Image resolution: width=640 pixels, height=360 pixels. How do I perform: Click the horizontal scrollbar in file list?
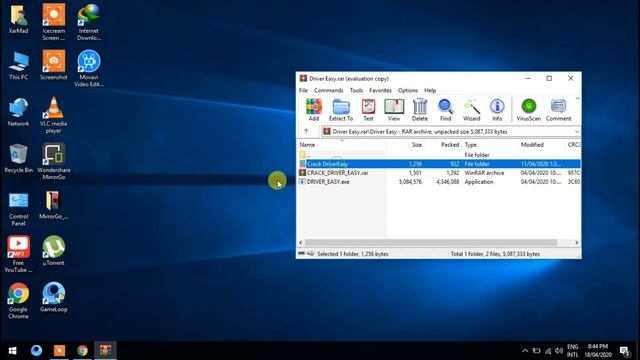[431, 242]
